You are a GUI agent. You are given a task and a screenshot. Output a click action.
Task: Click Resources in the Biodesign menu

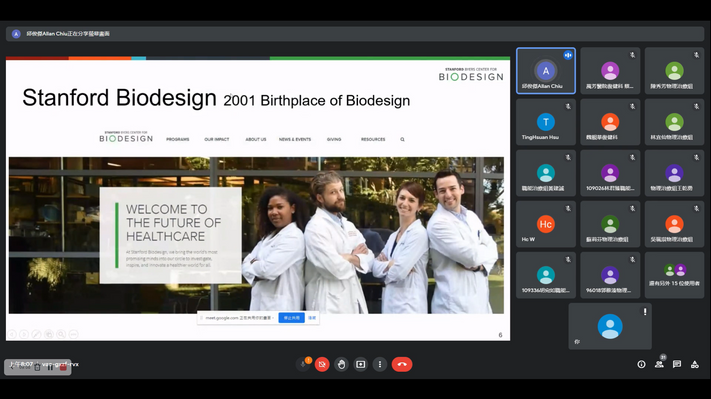(x=373, y=139)
